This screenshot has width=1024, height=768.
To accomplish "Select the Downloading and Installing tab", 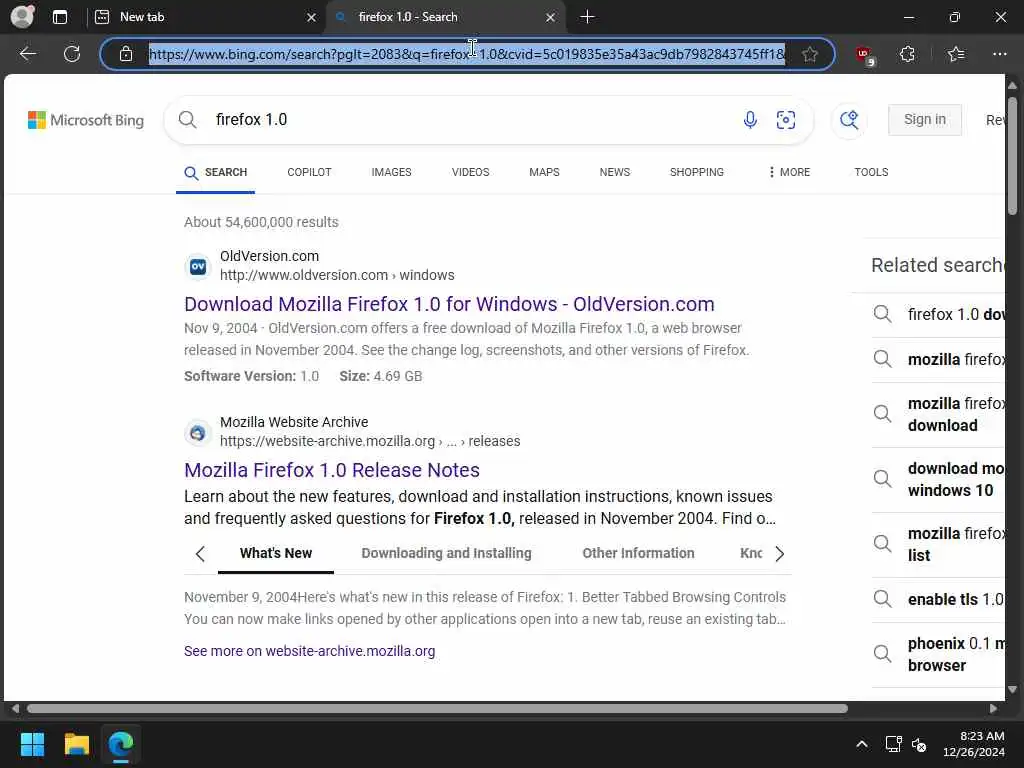I will tap(446, 554).
